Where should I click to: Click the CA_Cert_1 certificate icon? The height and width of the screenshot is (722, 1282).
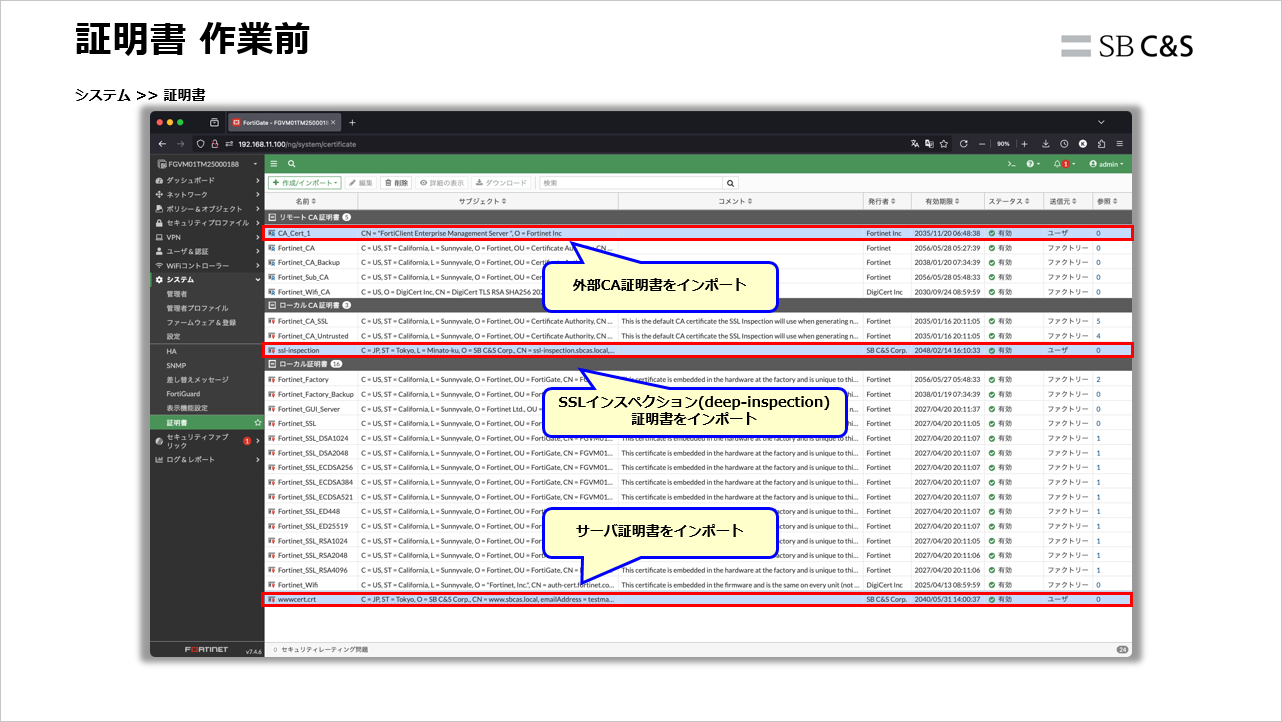point(272,233)
